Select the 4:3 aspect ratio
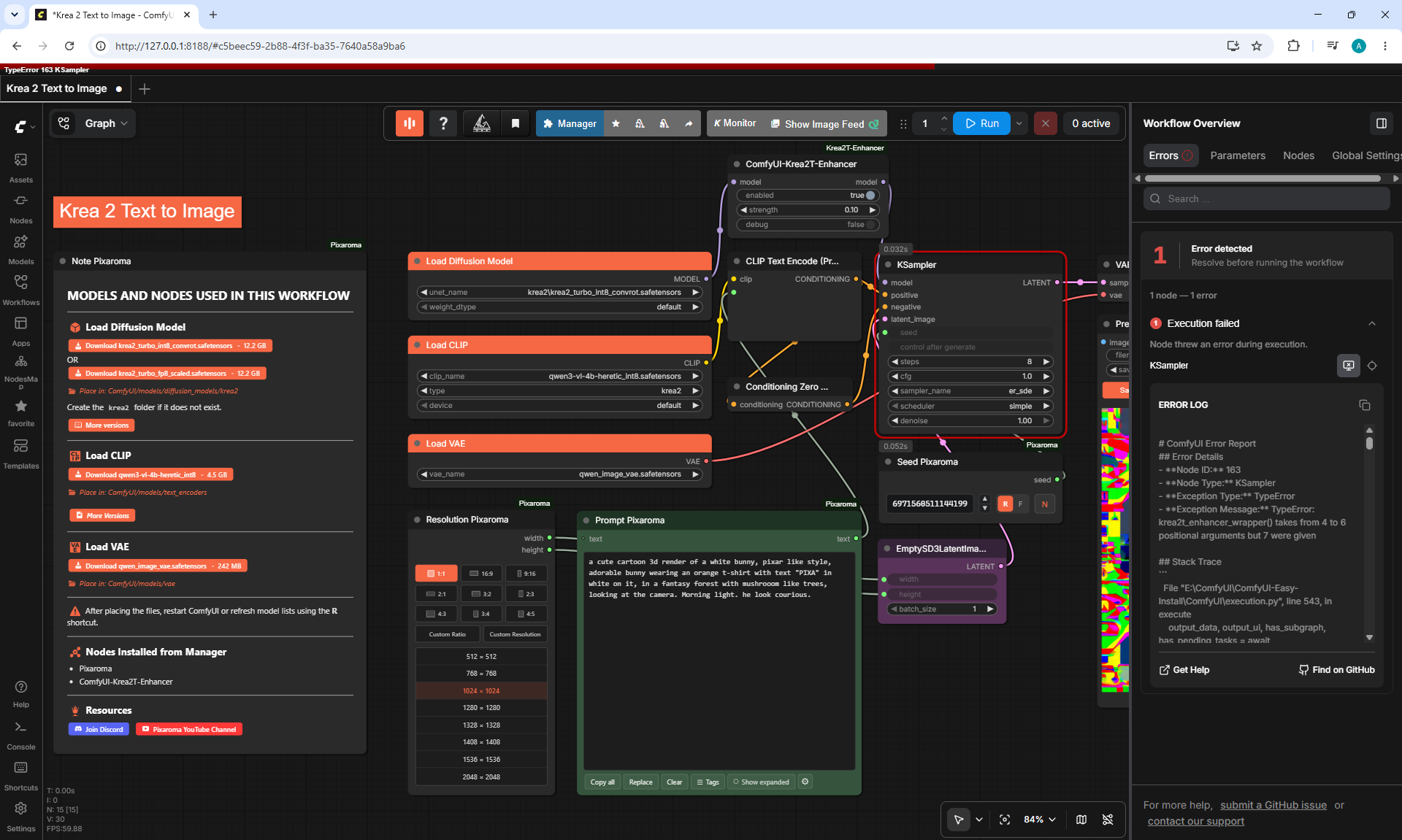 [436, 614]
